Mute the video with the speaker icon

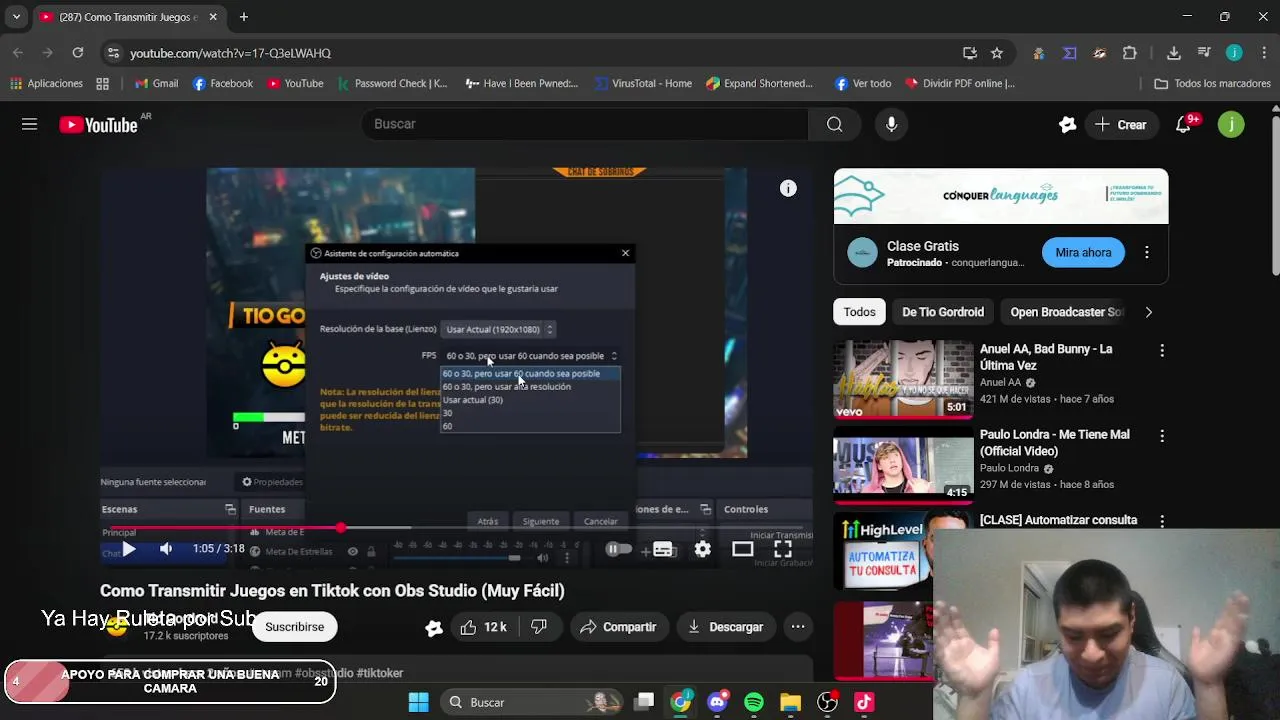[x=166, y=549]
